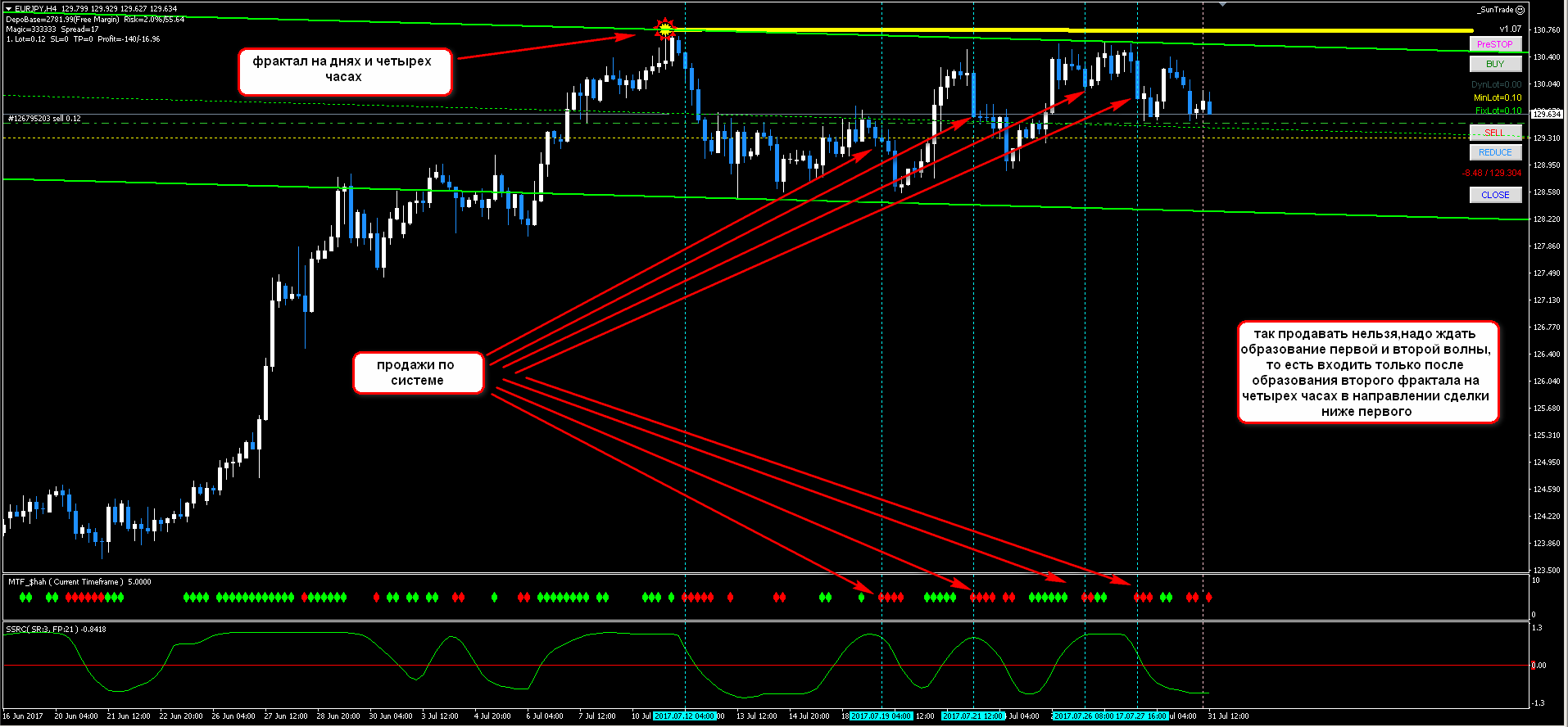Viewport: 1568px width, 727px height.
Task: Click the chart shift triangle on top edge
Action: click(x=1222, y=4)
